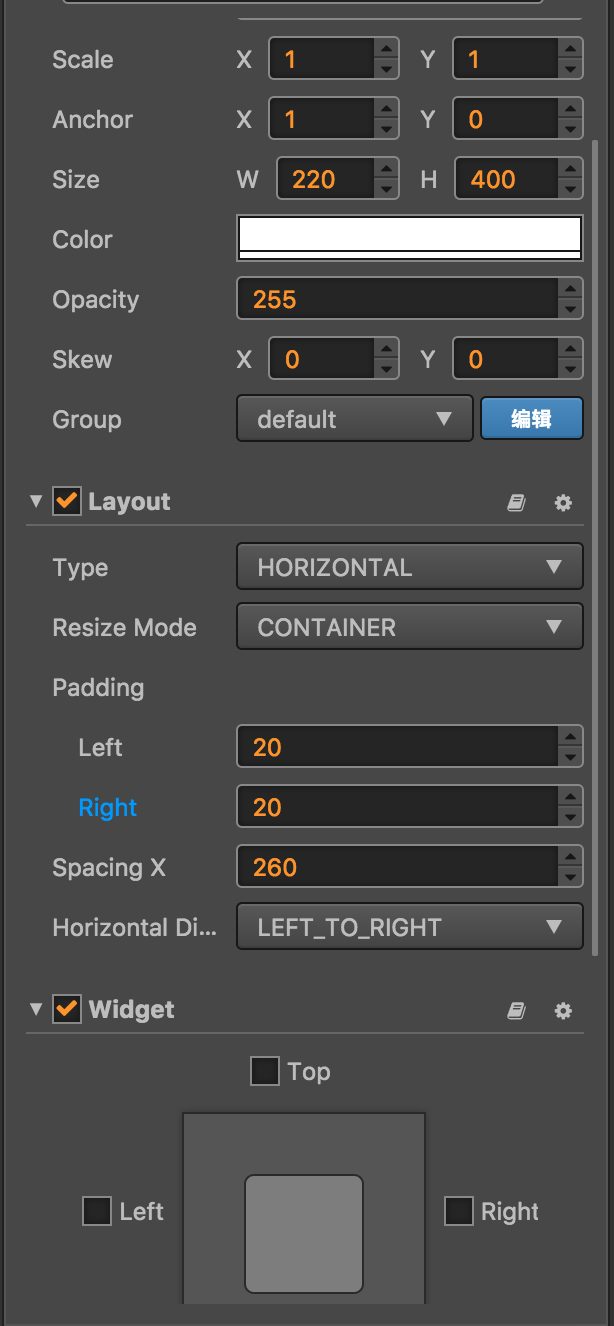Image resolution: width=614 pixels, height=1326 pixels.
Task: Open the Layout Type HORIZONTAL dropdown
Action: click(409, 568)
